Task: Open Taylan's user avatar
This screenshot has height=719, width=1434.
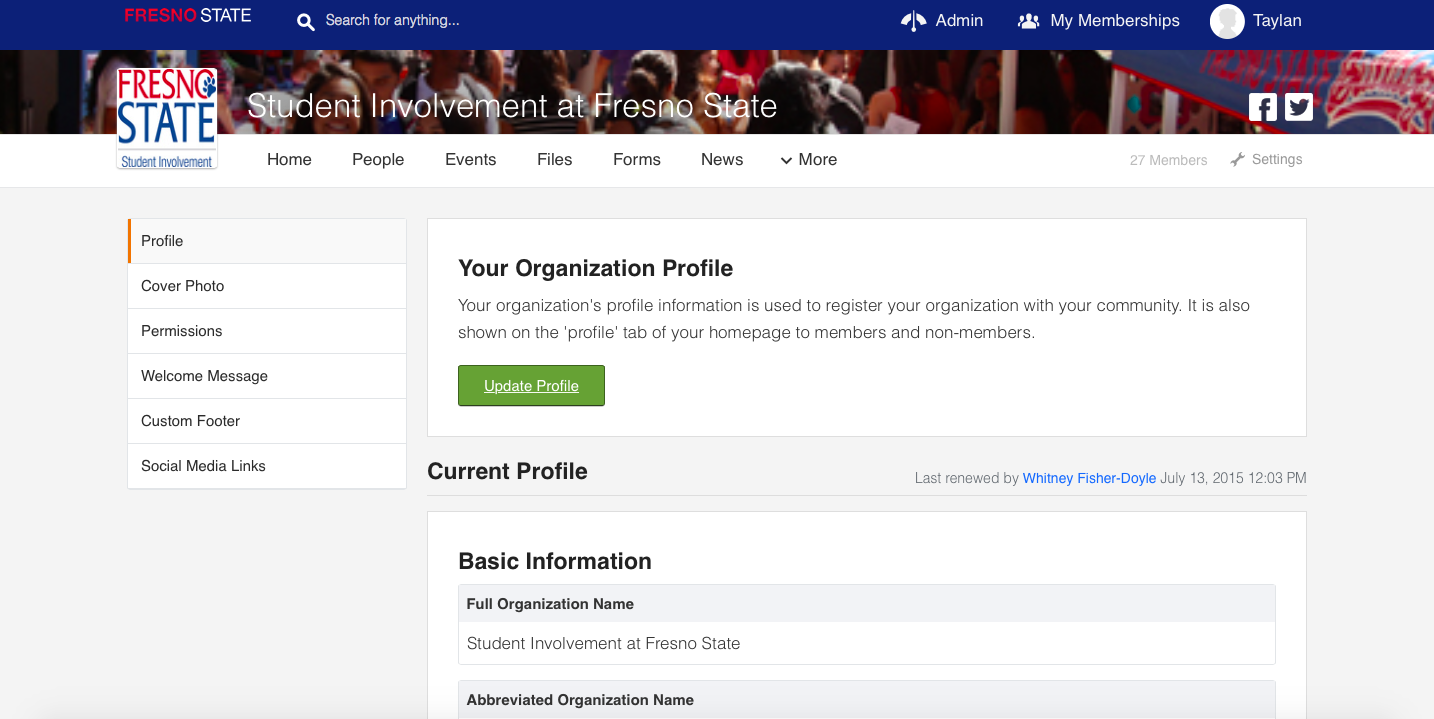Action: point(1227,21)
